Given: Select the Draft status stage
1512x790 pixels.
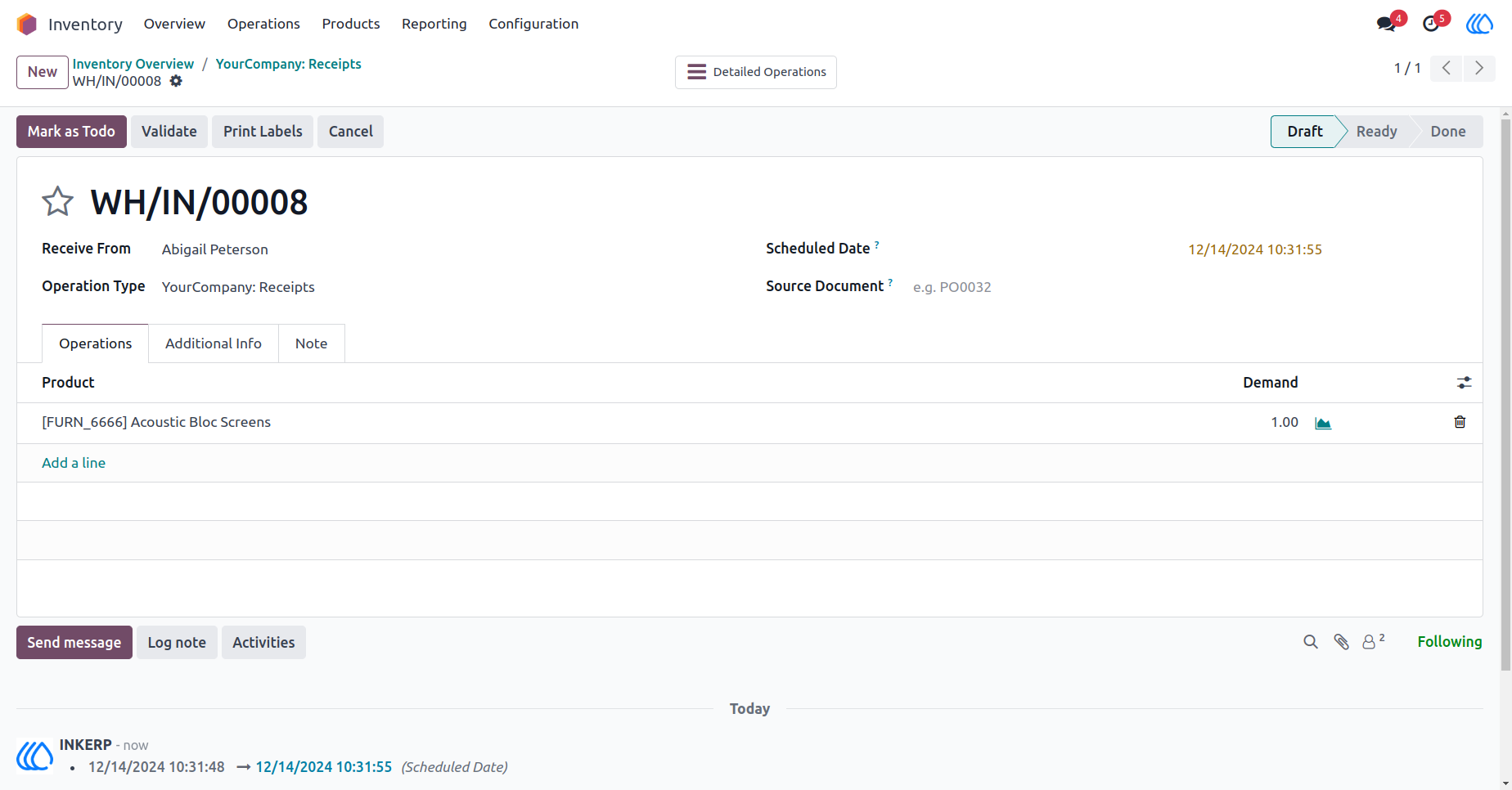Looking at the screenshot, I should click(x=1304, y=132).
